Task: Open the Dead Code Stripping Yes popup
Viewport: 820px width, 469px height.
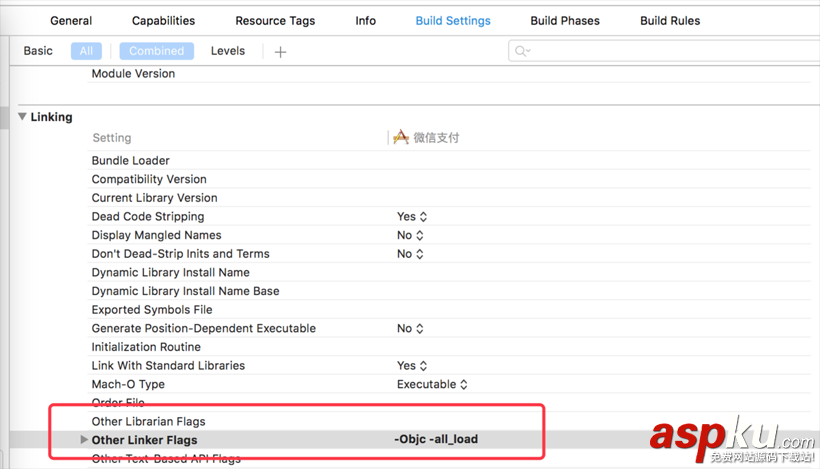Action: [412, 216]
